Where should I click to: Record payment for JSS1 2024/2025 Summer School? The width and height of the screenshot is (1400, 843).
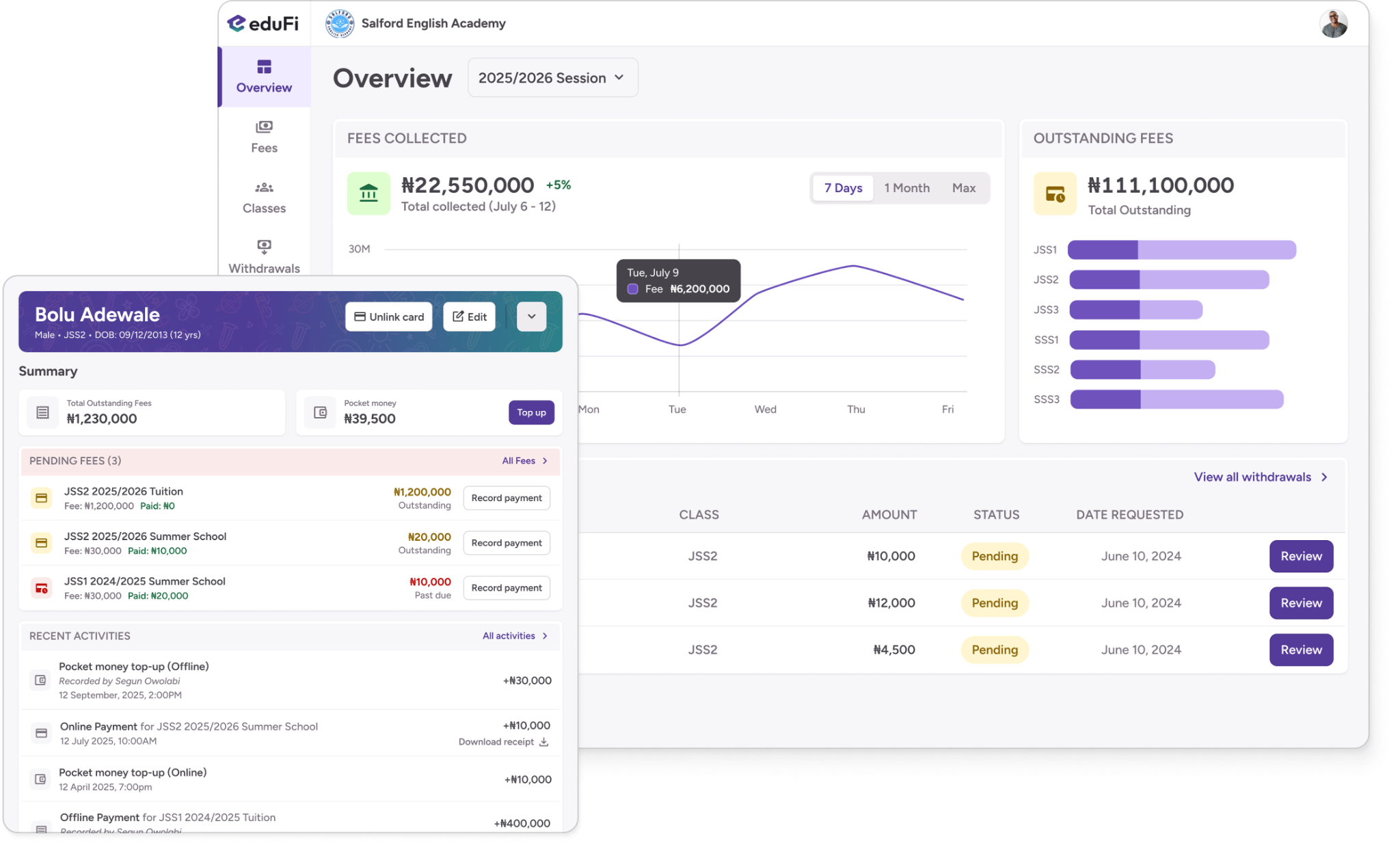tap(507, 588)
